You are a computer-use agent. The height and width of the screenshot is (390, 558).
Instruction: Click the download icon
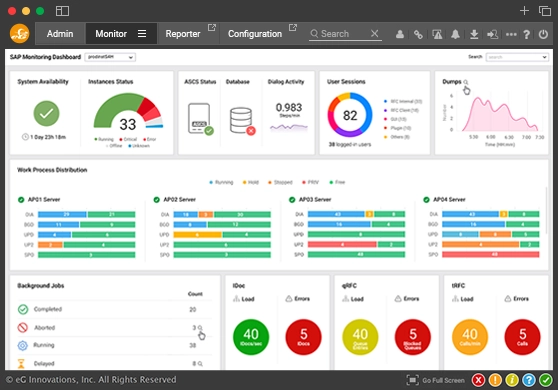tap(474, 34)
